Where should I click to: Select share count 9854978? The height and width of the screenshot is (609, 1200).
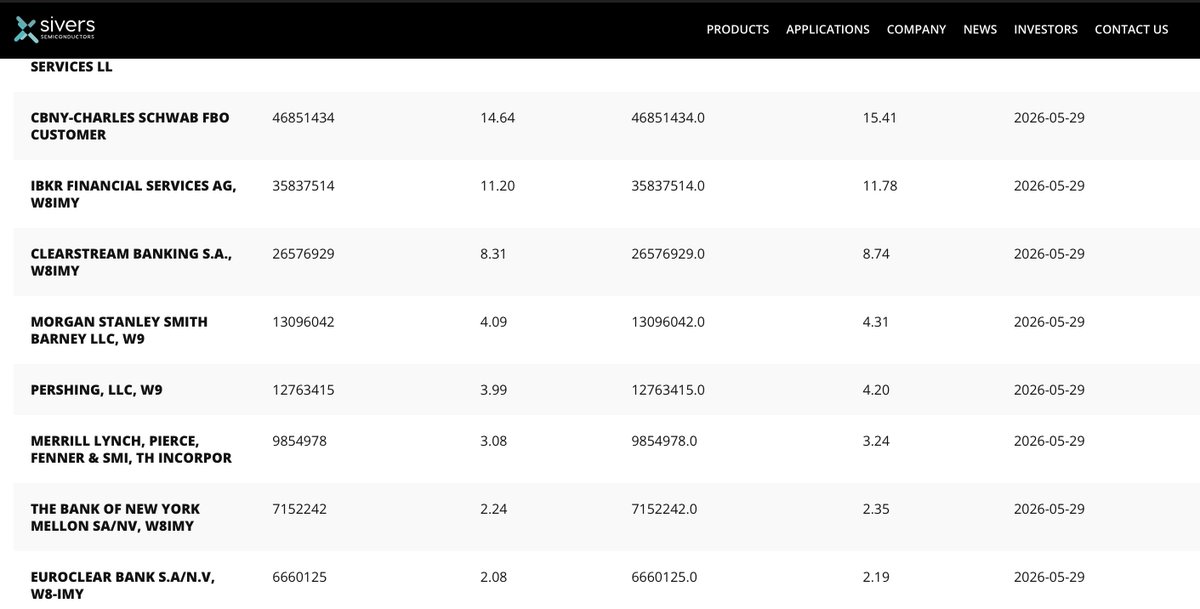tap(299, 441)
